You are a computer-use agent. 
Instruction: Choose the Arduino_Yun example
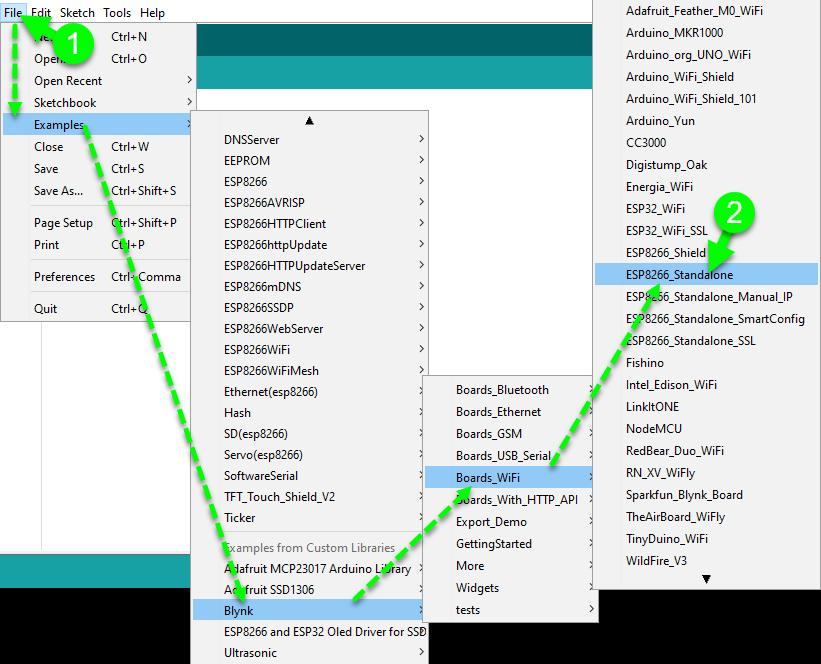click(706, 120)
